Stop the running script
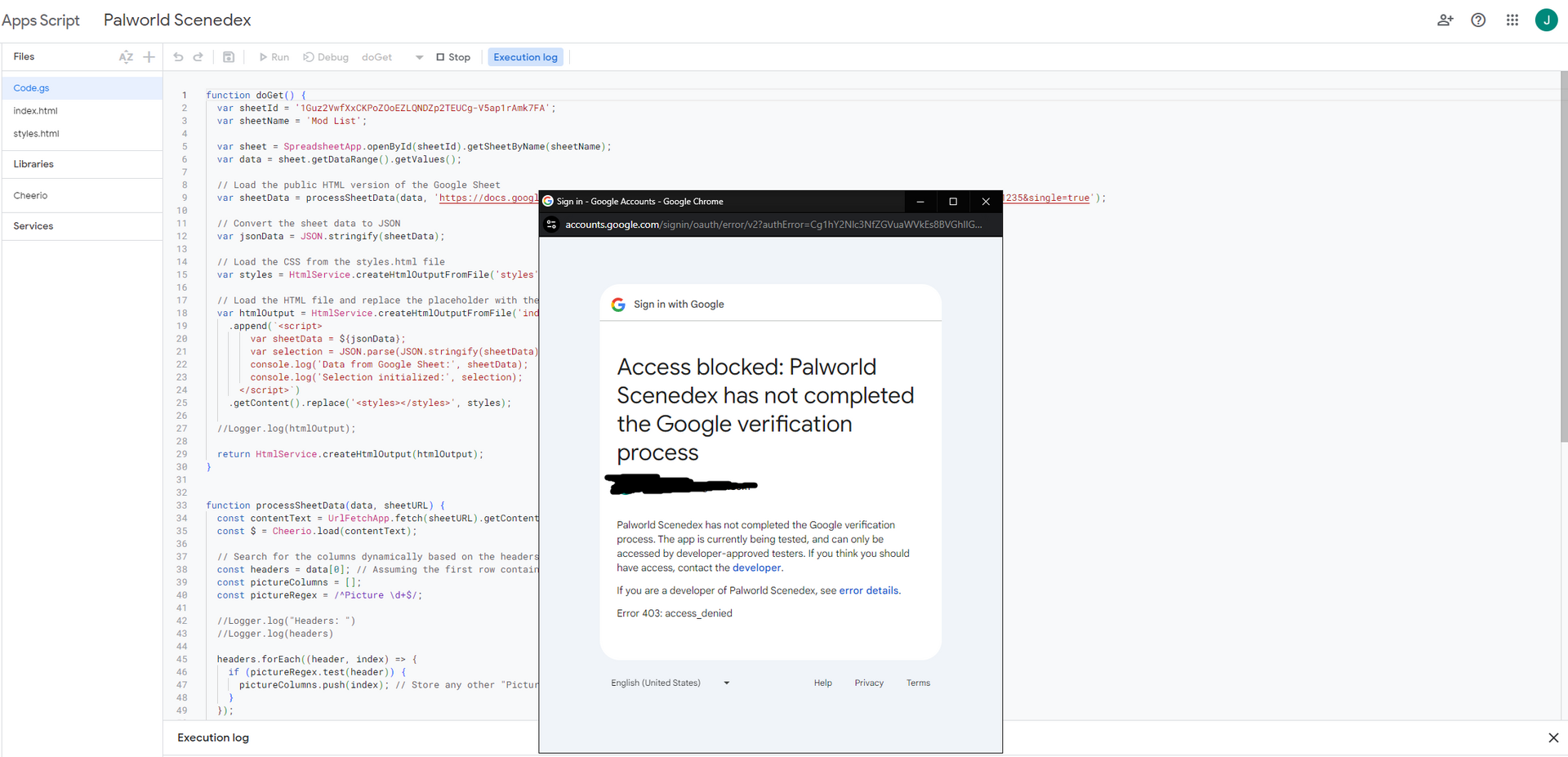The height and width of the screenshot is (757, 1568). [x=453, y=57]
